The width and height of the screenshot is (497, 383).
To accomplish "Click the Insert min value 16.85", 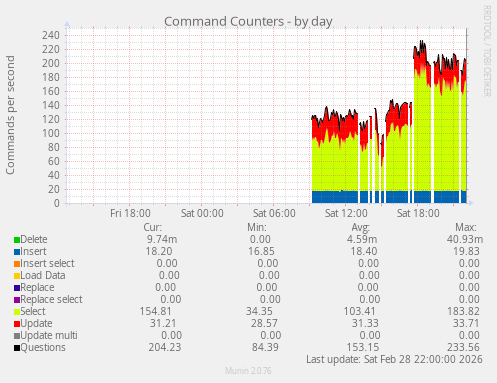I will 261,251.
